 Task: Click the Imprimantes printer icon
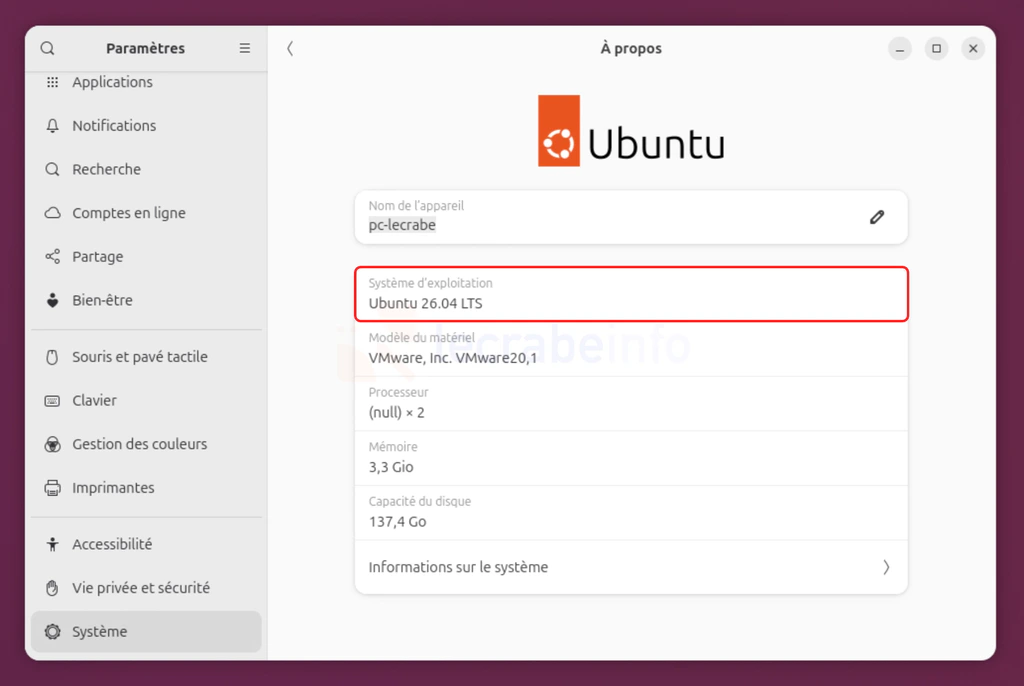coord(52,488)
